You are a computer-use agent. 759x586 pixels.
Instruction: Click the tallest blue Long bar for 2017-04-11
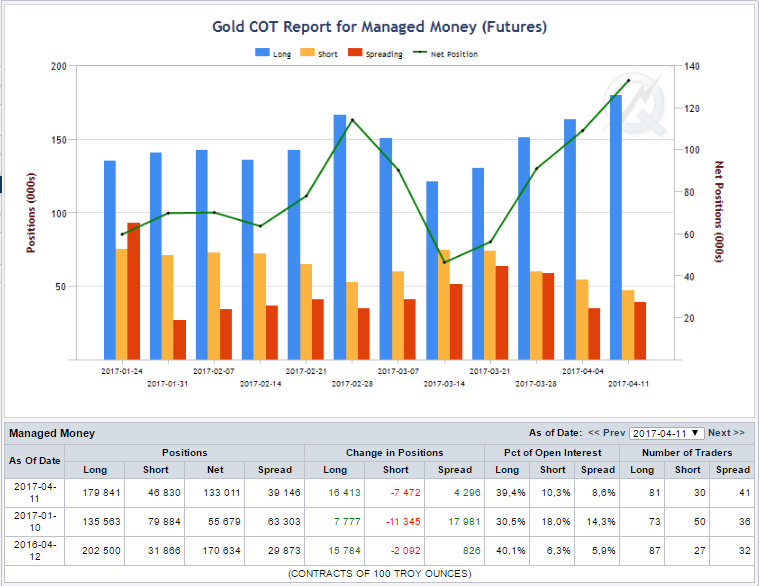(x=616, y=227)
